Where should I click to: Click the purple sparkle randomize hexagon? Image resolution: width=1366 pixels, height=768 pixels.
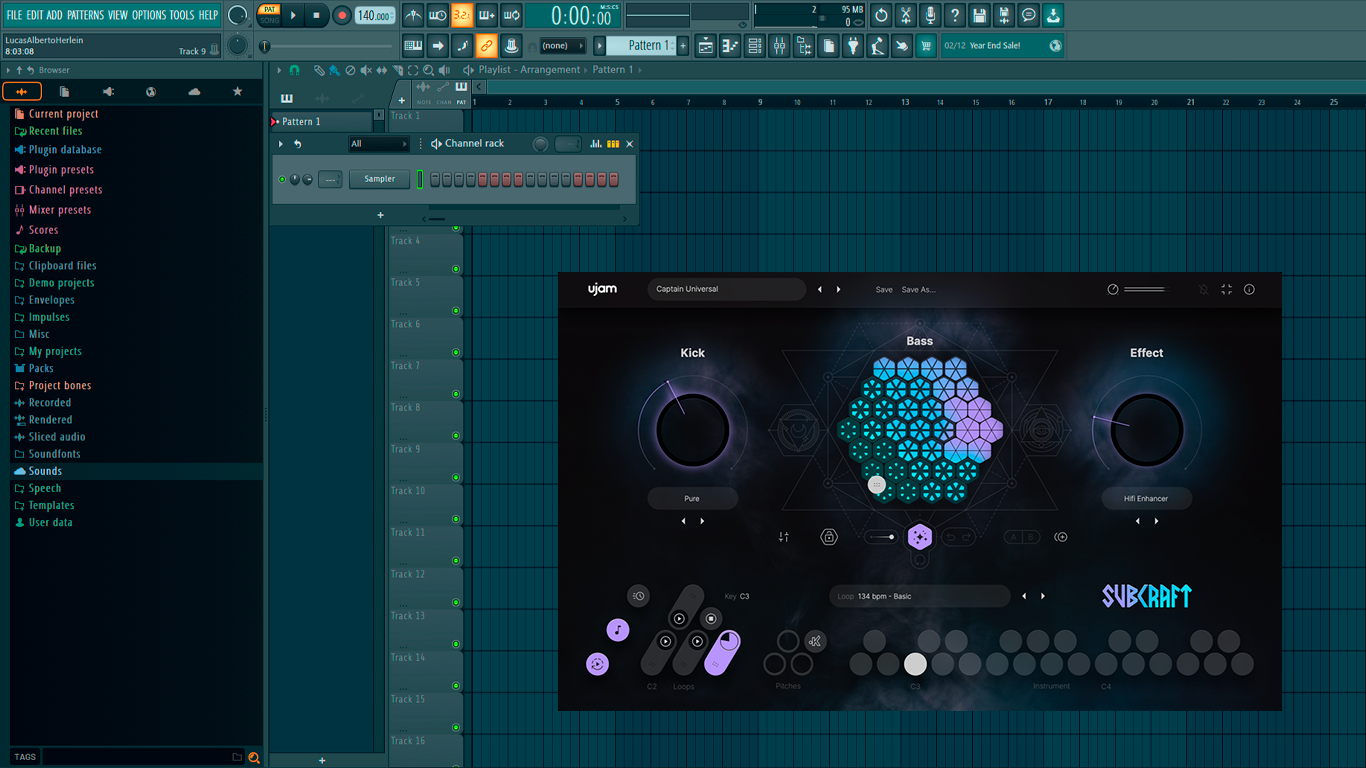coord(920,537)
